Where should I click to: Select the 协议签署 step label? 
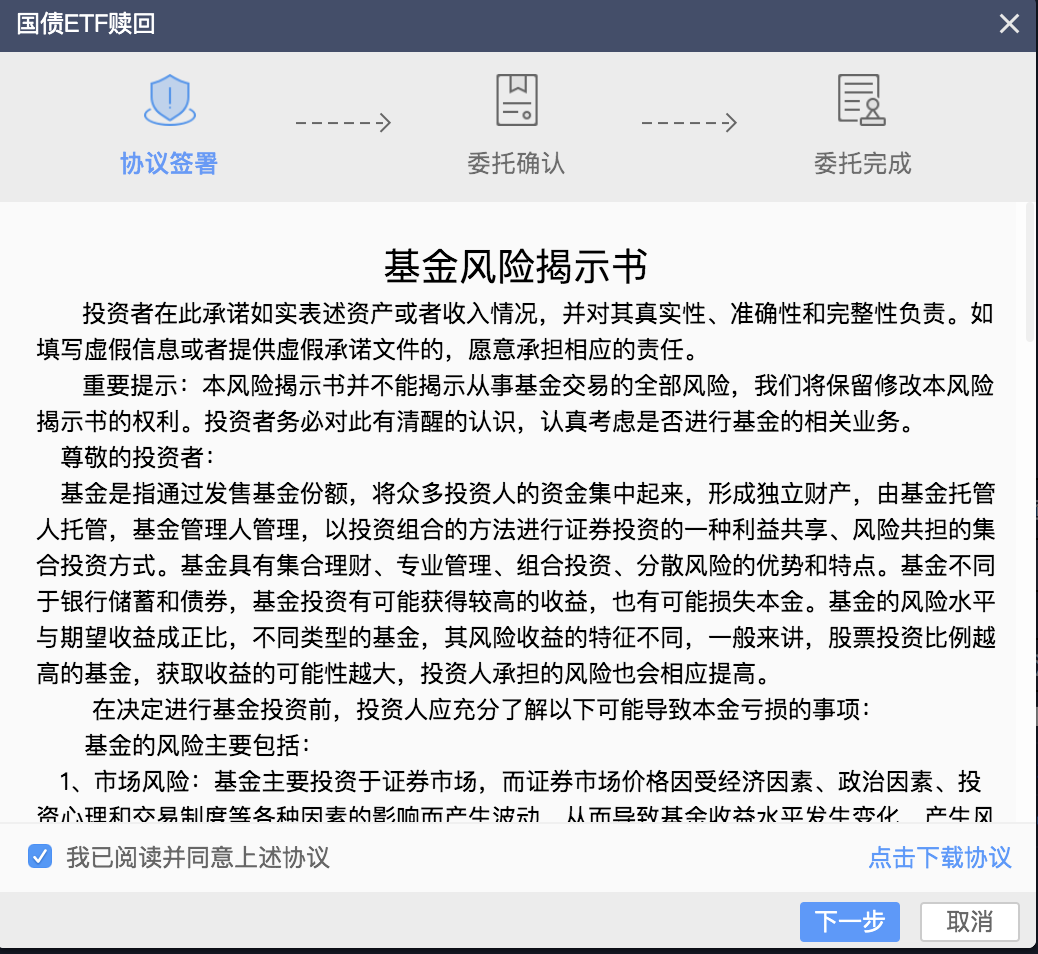coord(169,164)
